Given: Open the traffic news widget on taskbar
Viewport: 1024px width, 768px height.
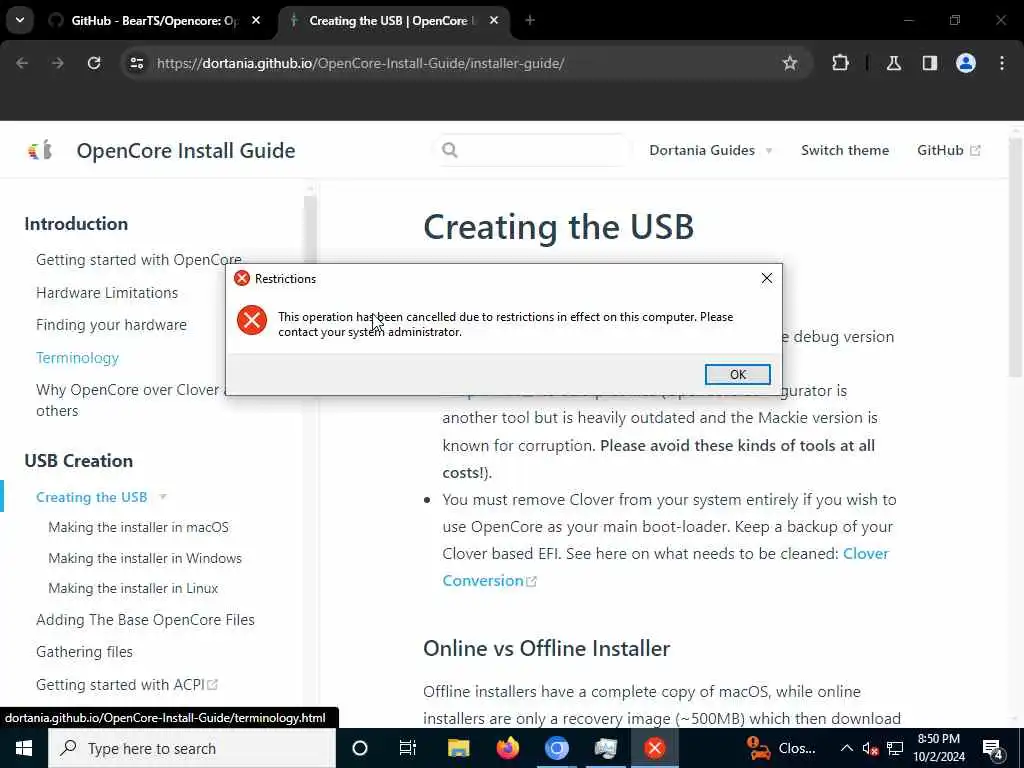Looking at the screenshot, I should (x=780, y=748).
